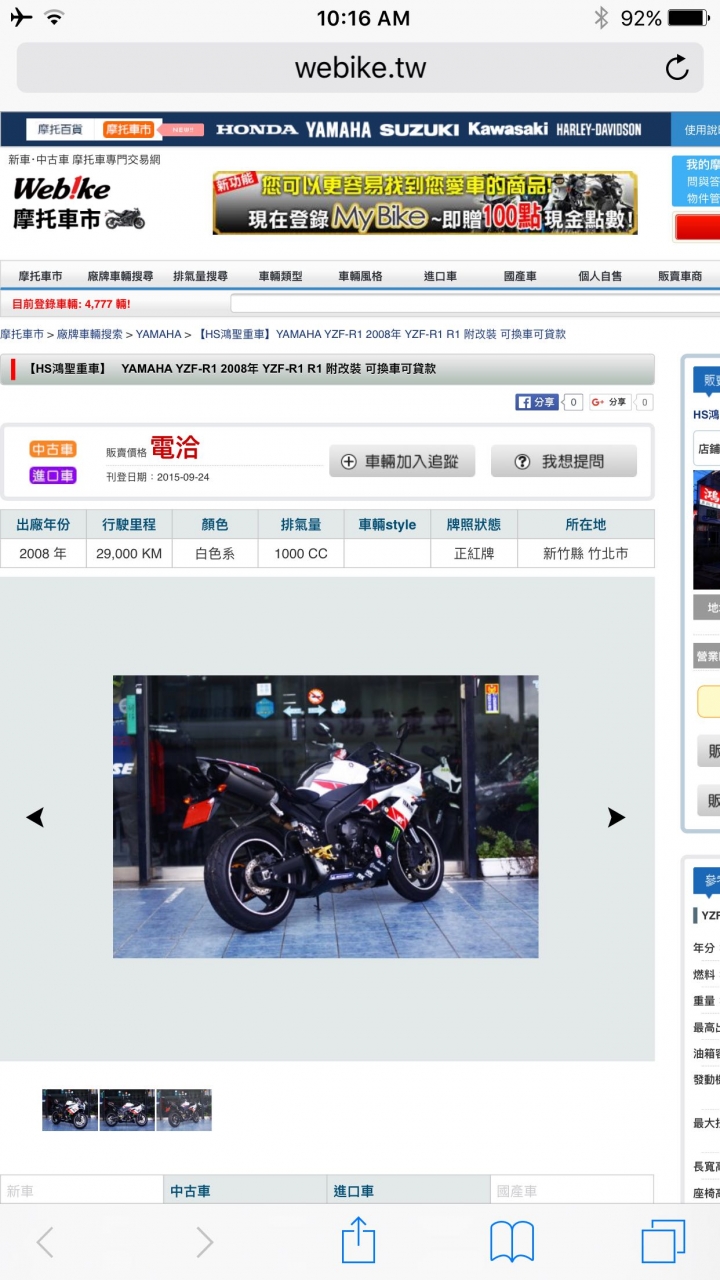Open Safari bookmarks book icon
The height and width of the screenshot is (1280, 720).
coord(512,1242)
